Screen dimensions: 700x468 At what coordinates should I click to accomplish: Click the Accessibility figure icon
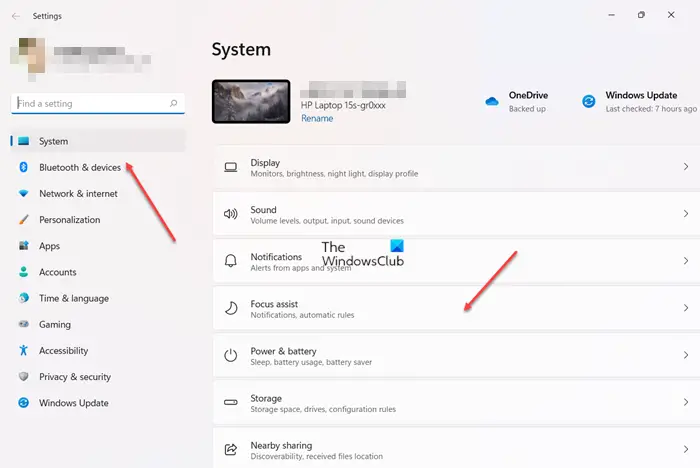pyautogui.click(x=24, y=350)
